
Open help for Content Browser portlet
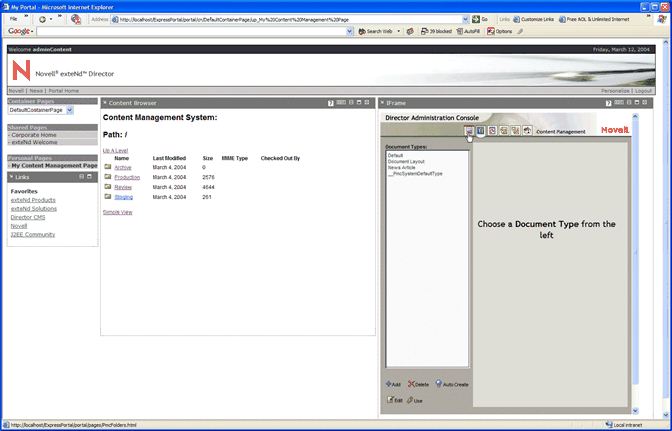[x=330, y=103]
